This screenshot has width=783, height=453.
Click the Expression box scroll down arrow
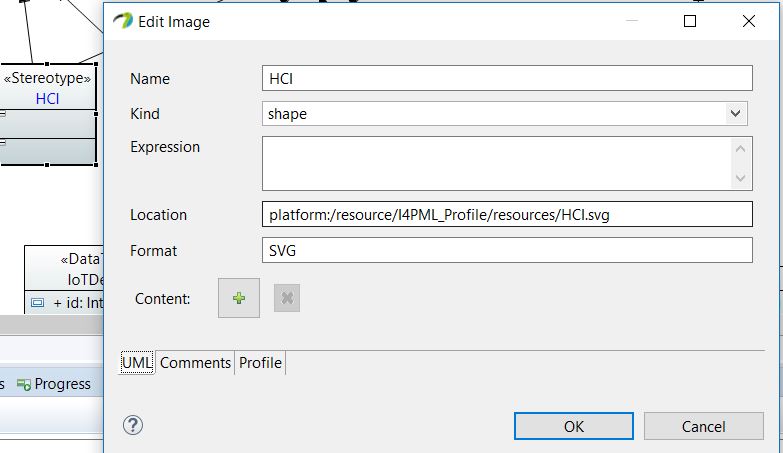pyautogui.click(x=741, y=178)
